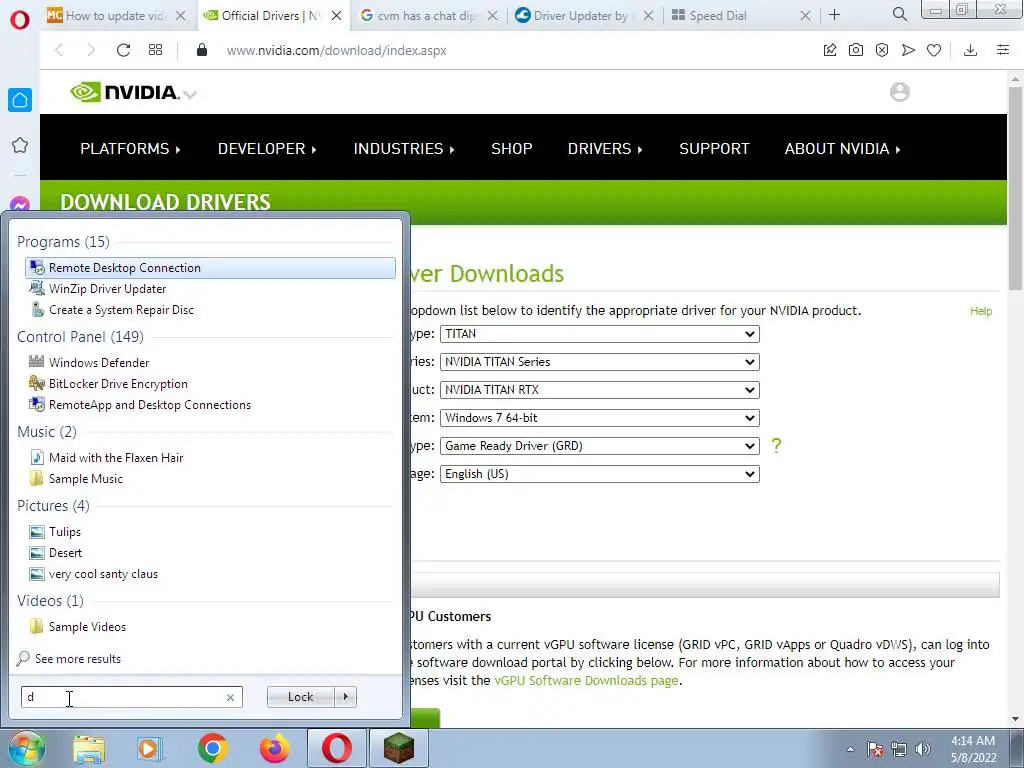
Task: Open My Flow send icon
Action: click(x=908, y=50)
